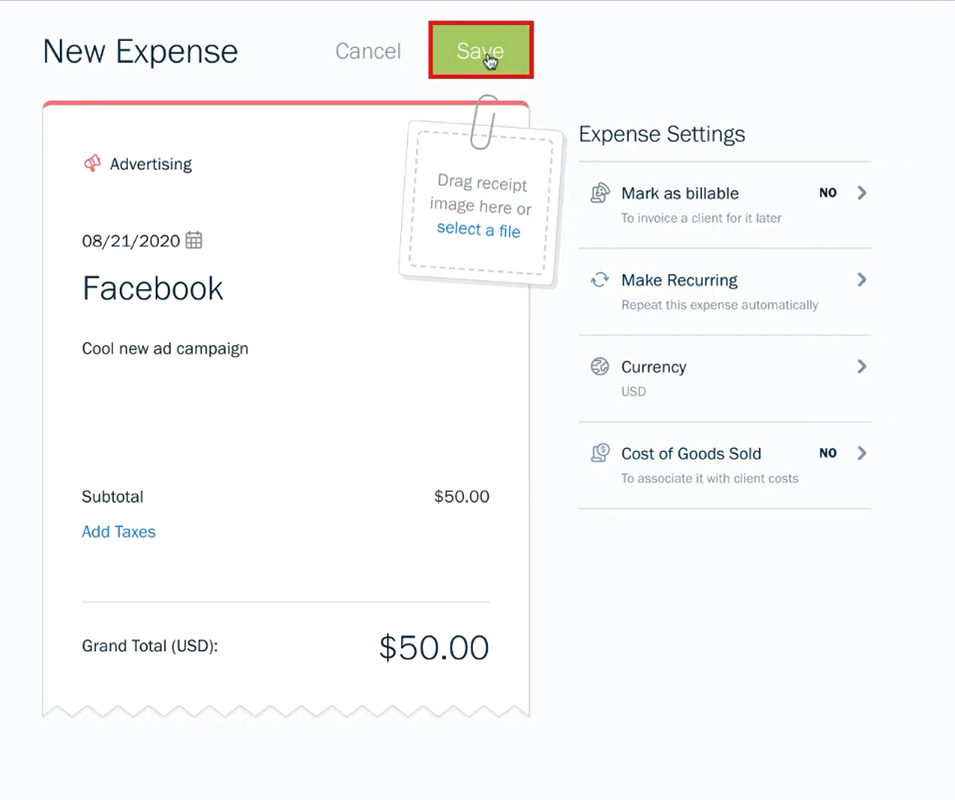
Task: Click the paperclip on the receipt area
Action: pyautogui.click(x=484, y=122)
